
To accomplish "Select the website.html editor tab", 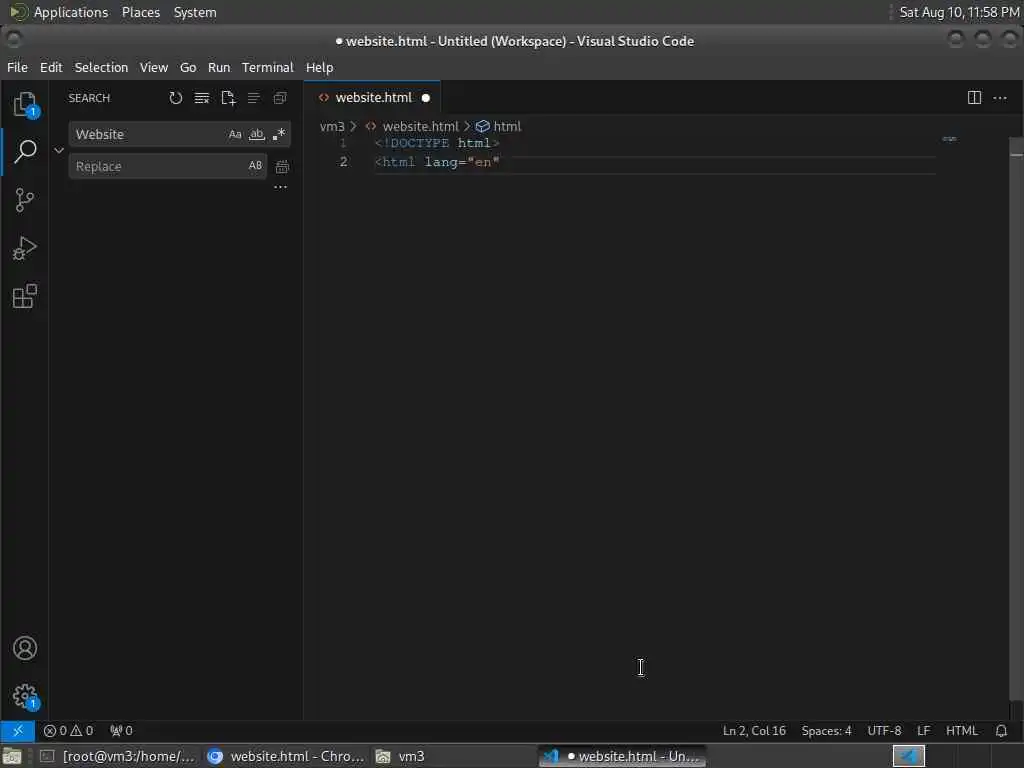I will [x=372, y=98].
